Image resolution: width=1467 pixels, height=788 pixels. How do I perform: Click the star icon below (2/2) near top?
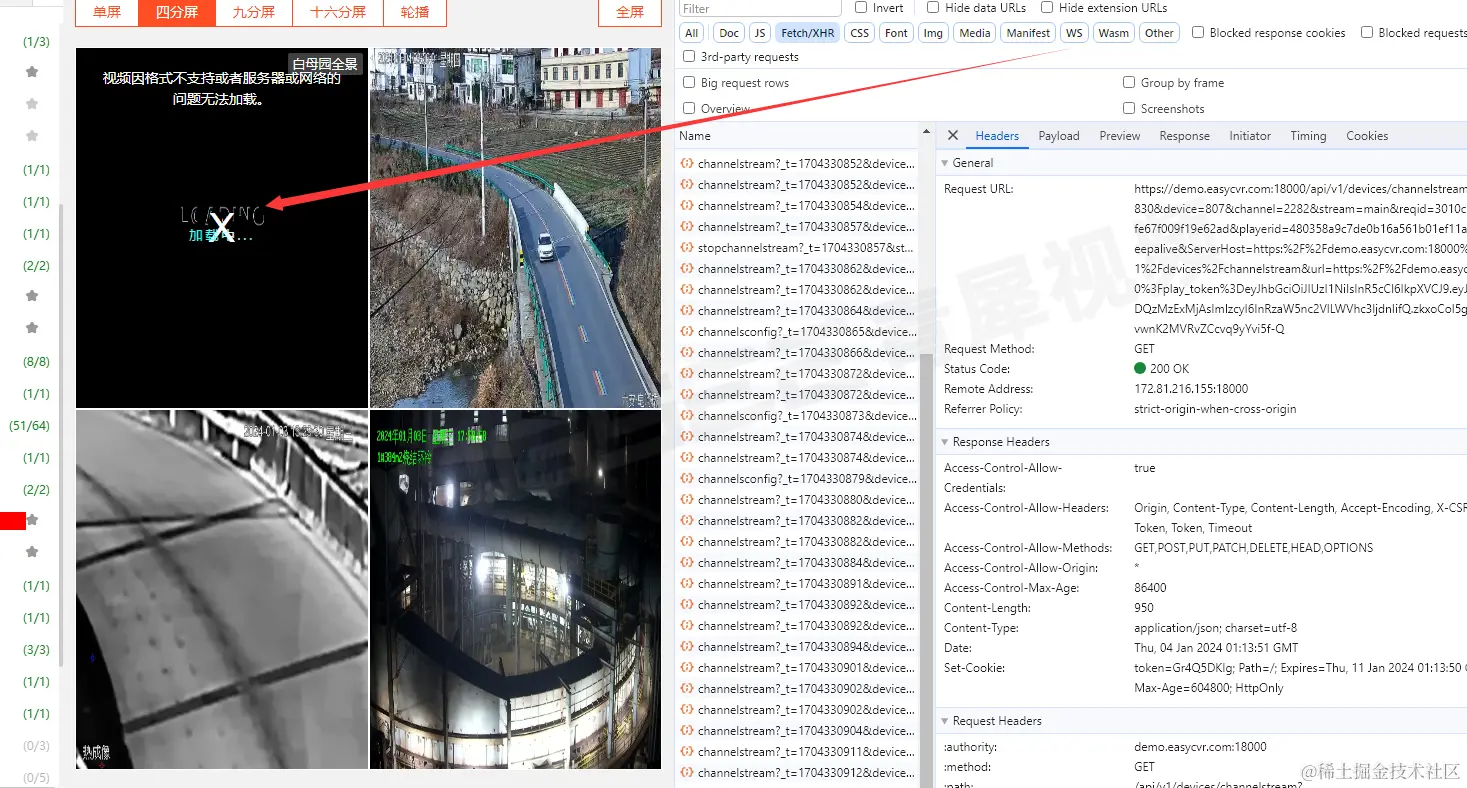(32, 296)
